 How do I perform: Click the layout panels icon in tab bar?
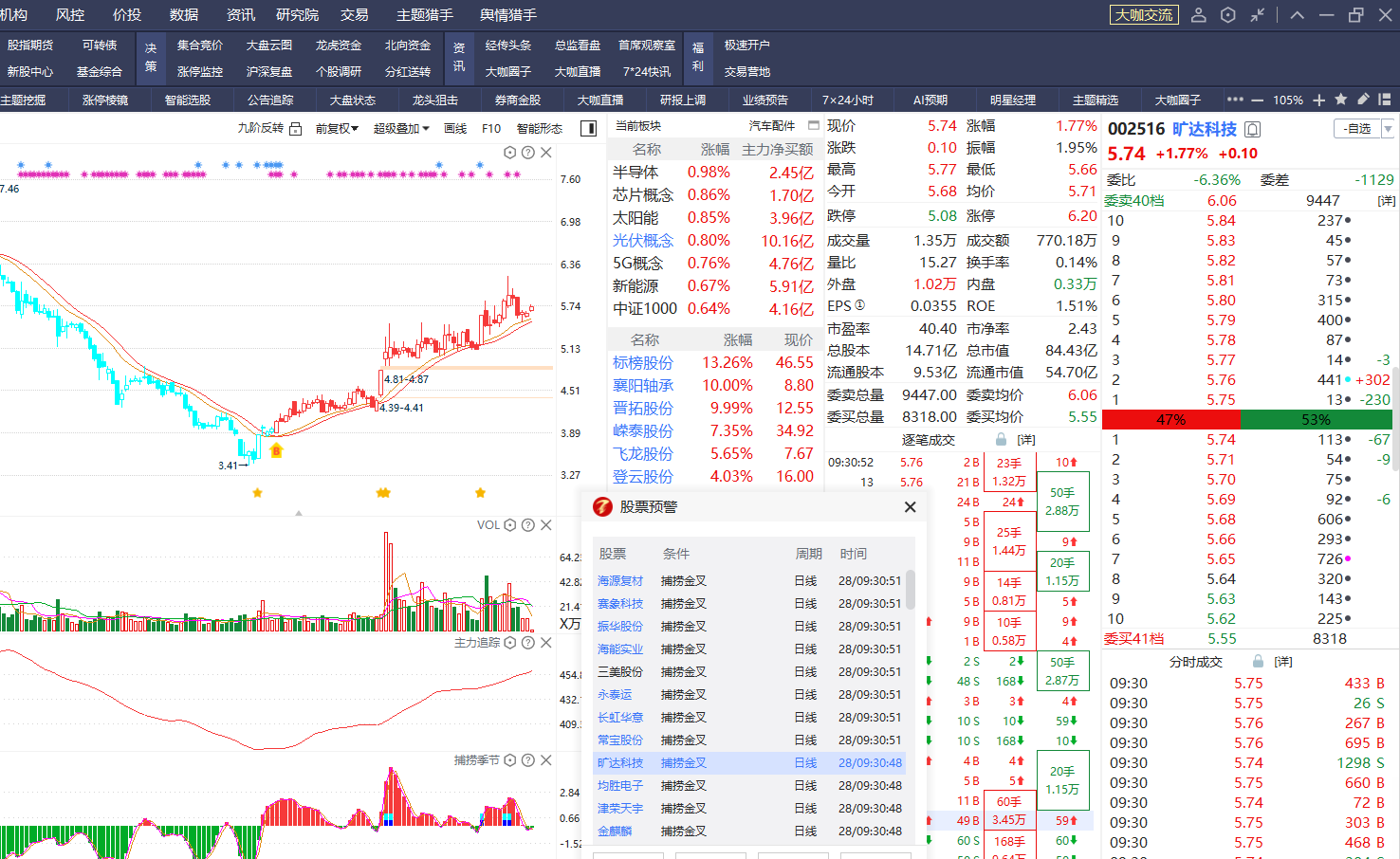pyautogui.click(x=1385, y=100)
